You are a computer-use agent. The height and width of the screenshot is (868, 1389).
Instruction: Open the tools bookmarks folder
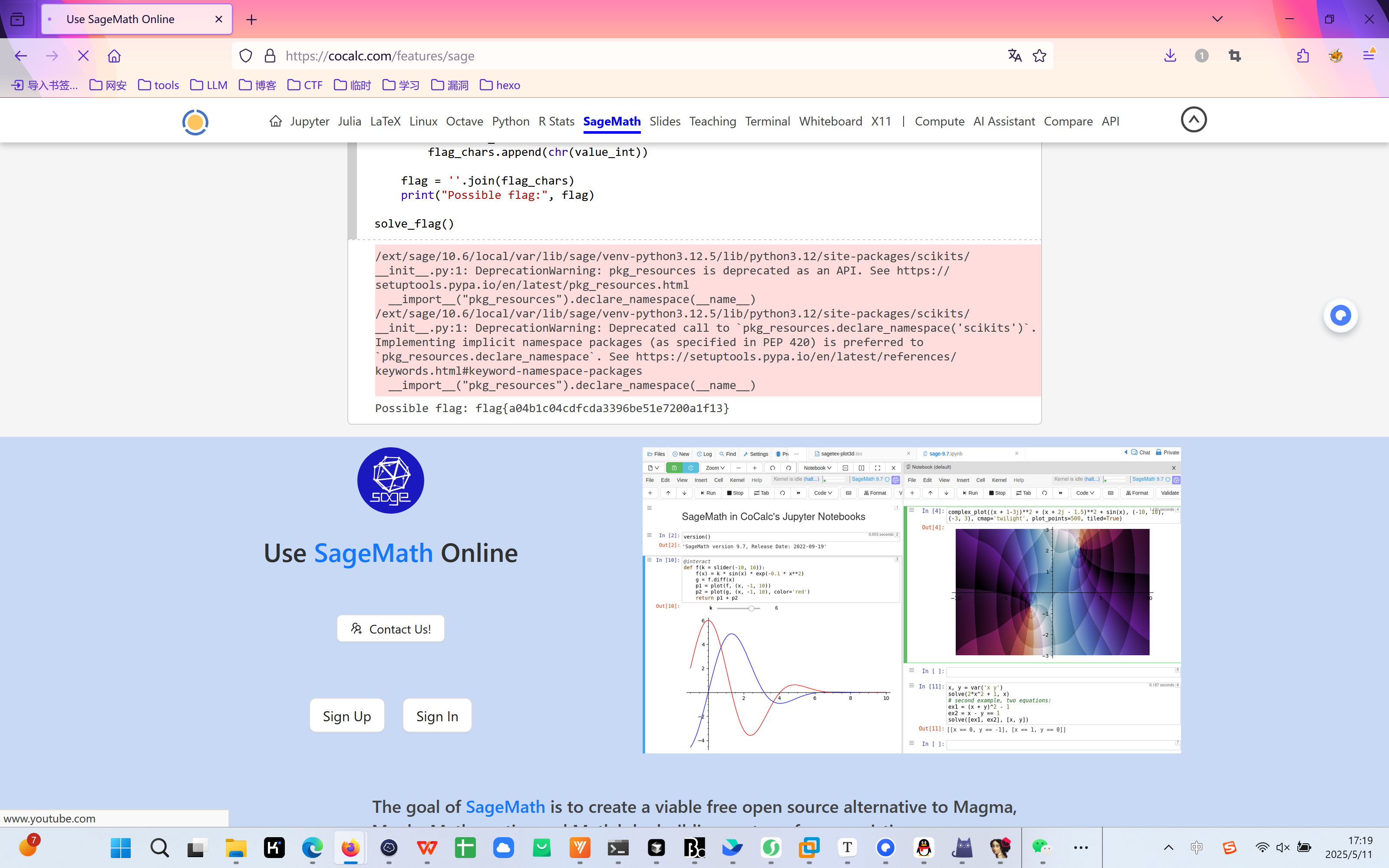click(x=158, y=85)
